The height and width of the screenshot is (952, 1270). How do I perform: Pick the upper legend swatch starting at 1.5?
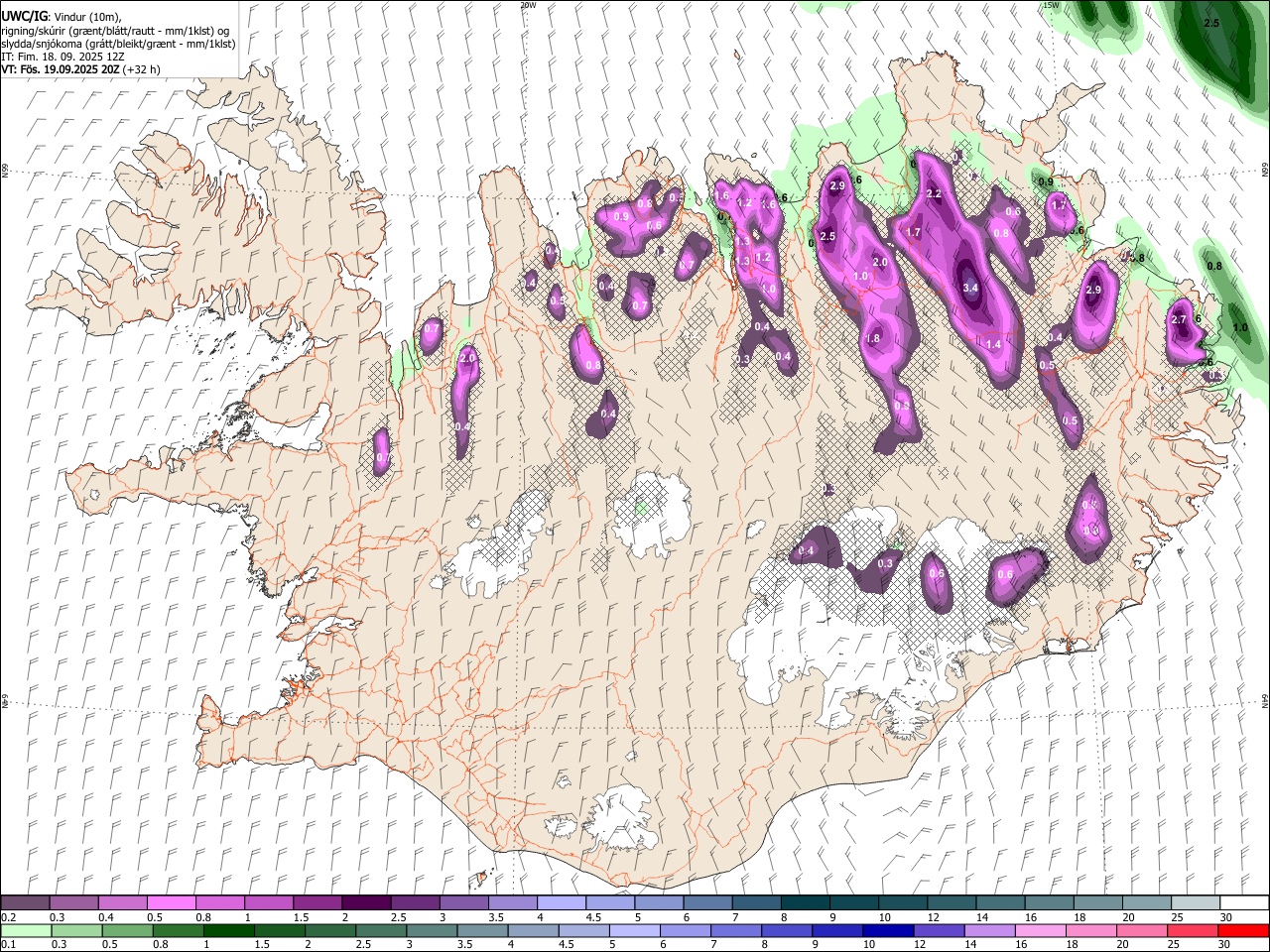(317, 903)
